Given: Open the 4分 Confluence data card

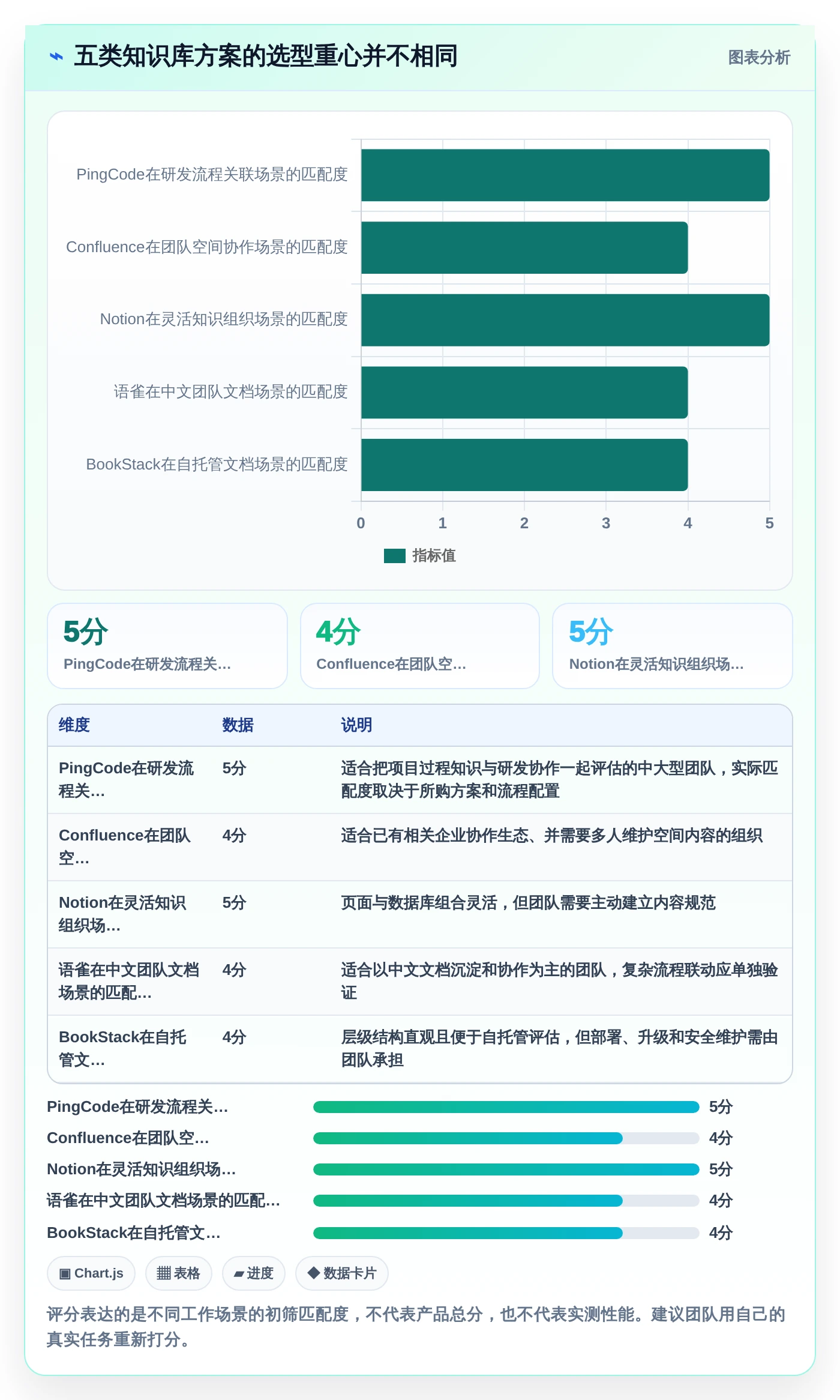Looking at the screenshot, I should click(x=420, y=646).
